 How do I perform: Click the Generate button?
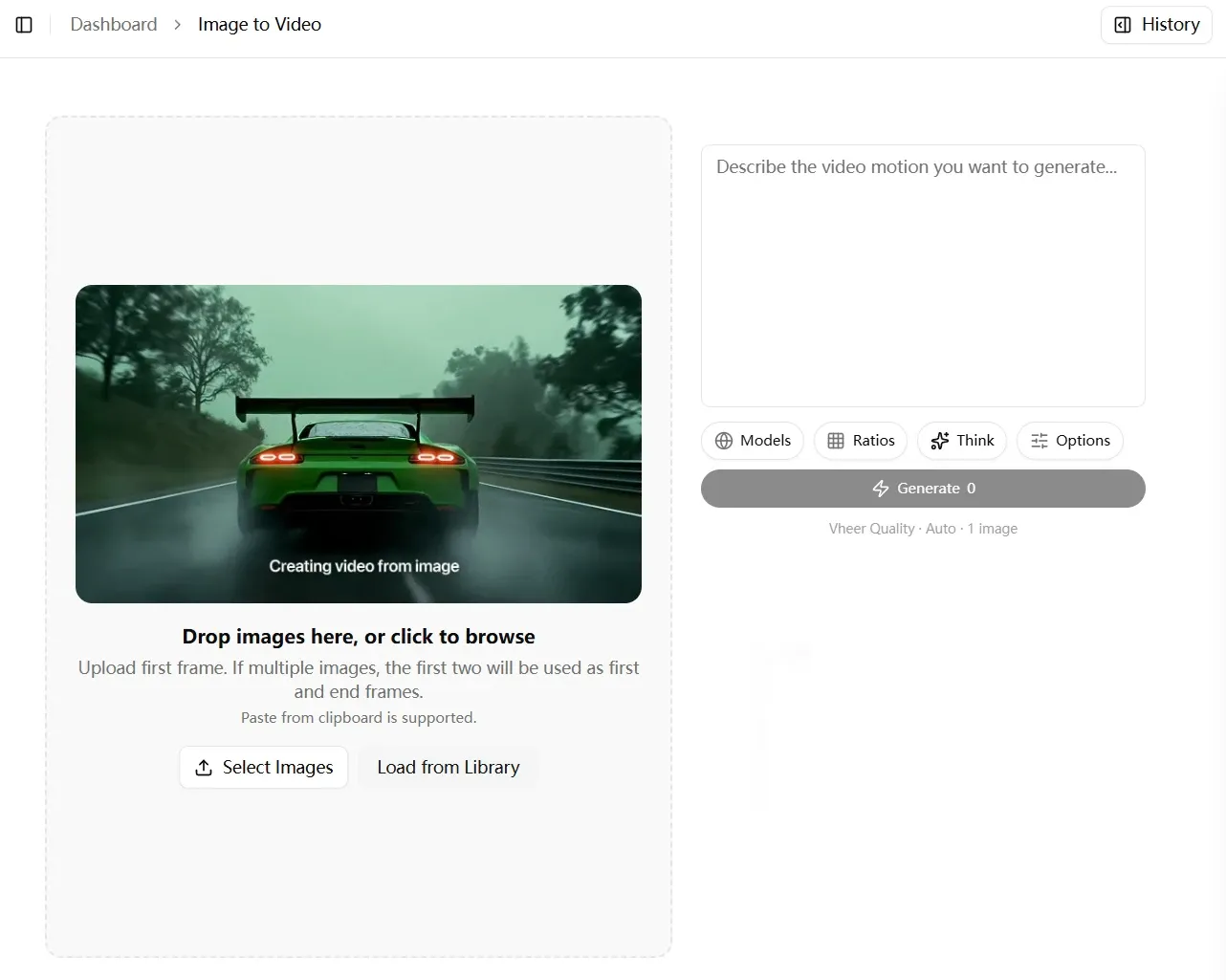click(x=923, y=489)
